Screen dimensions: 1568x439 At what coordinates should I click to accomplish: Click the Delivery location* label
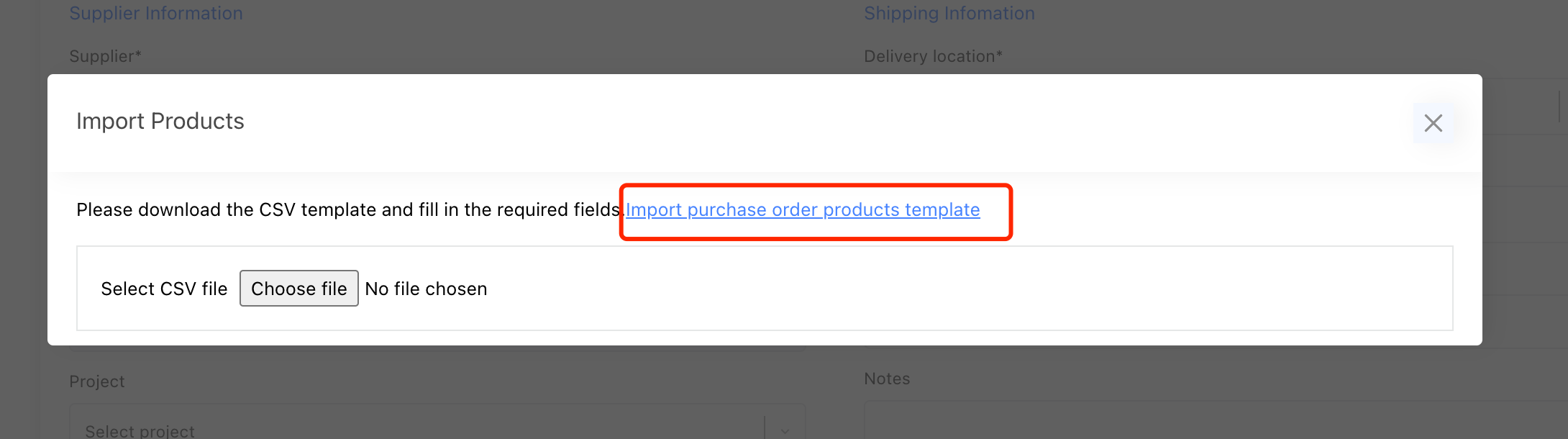(933, 56)
